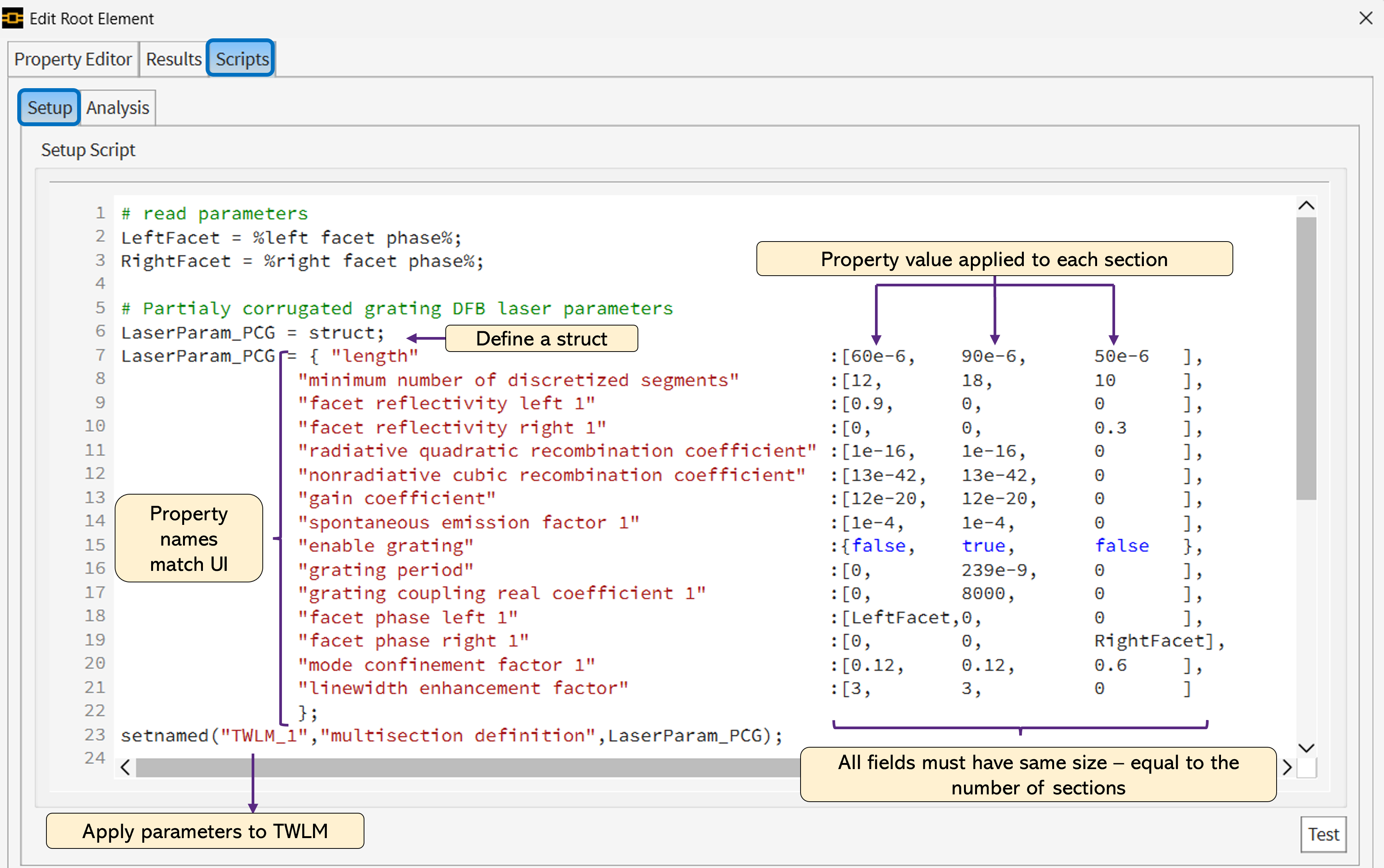Click the "grating period" string
Viewport: 1384px width, 868px height.
[x=386, y=570]
